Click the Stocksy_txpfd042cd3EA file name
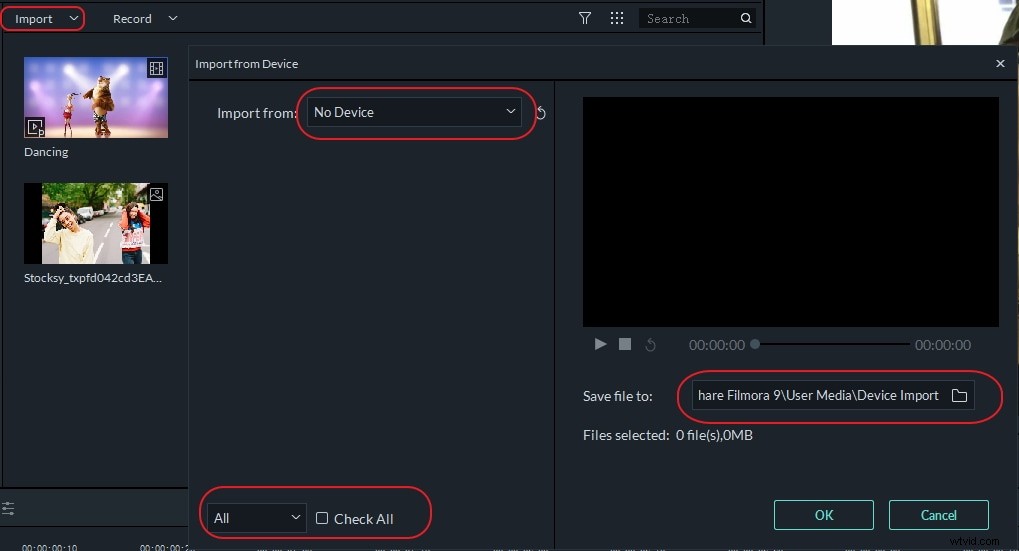Screen dimensions: 1019x551 point(93,278)
